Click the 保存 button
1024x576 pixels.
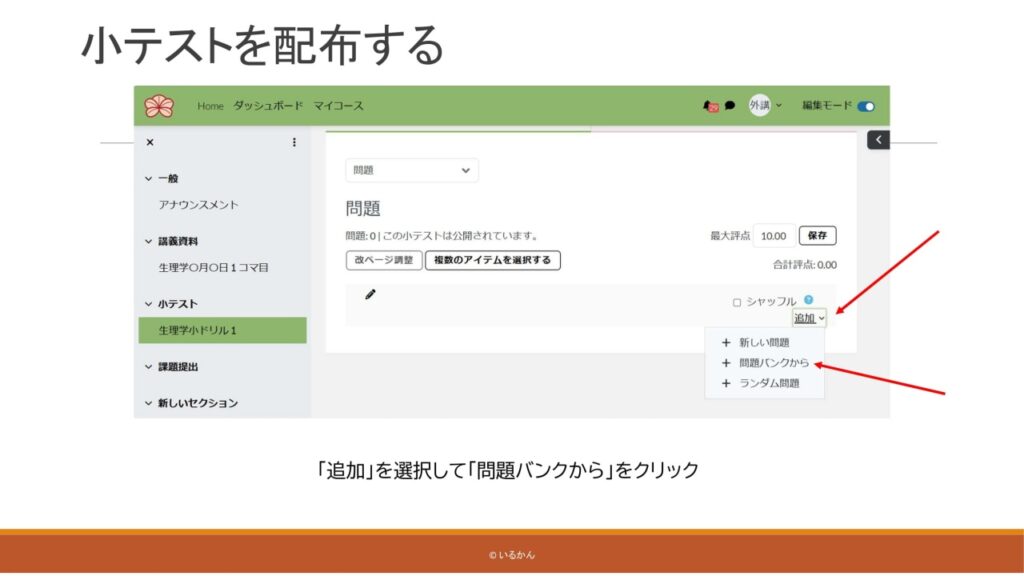817,236
